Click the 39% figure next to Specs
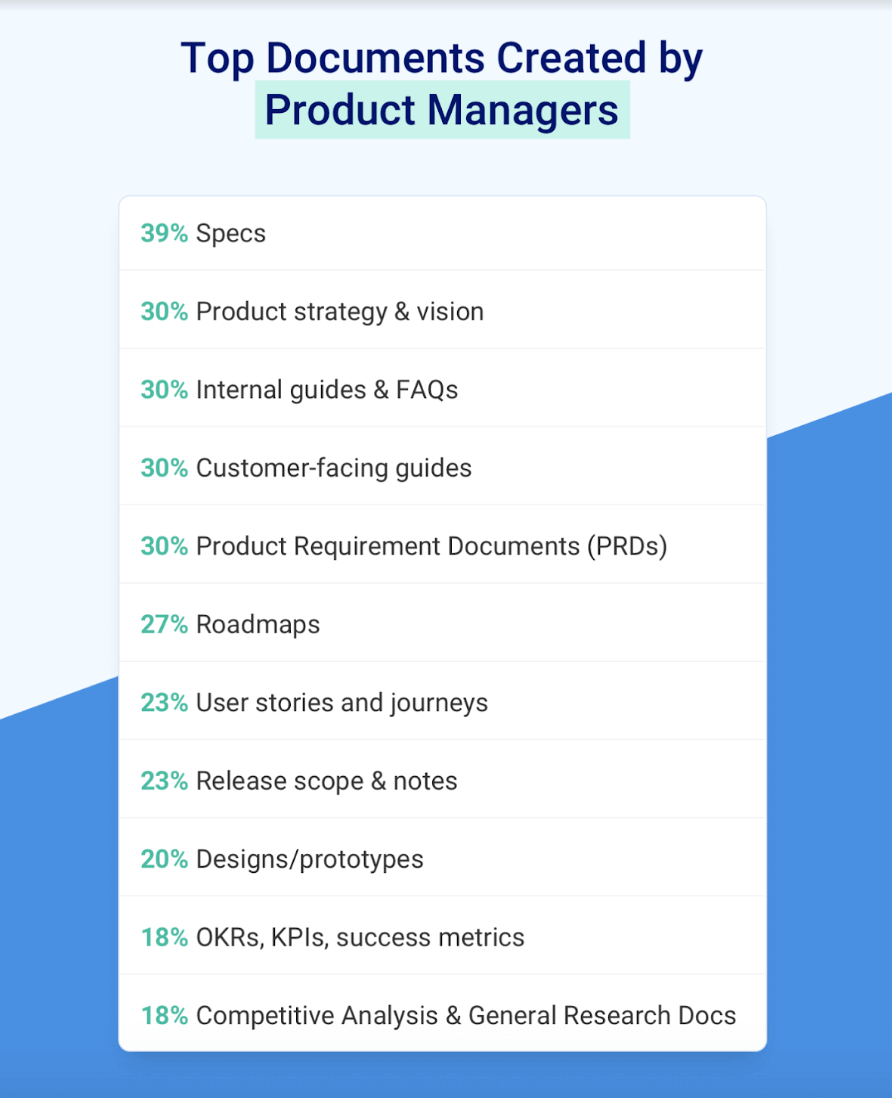Image resolution: width=892 pixels, height=1098 pixels. (164, 234)
